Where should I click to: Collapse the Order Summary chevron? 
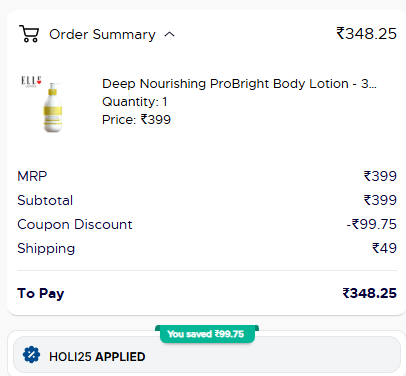[170, 34]
